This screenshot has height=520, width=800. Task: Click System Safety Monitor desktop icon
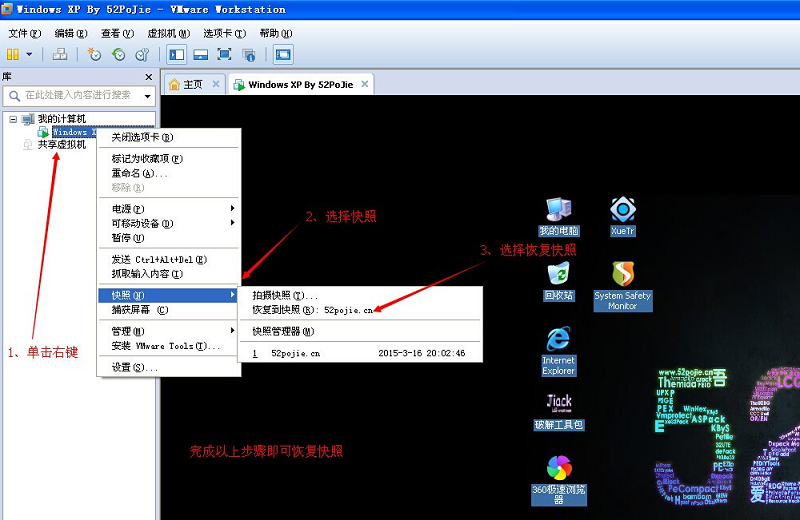coord(623,286)
